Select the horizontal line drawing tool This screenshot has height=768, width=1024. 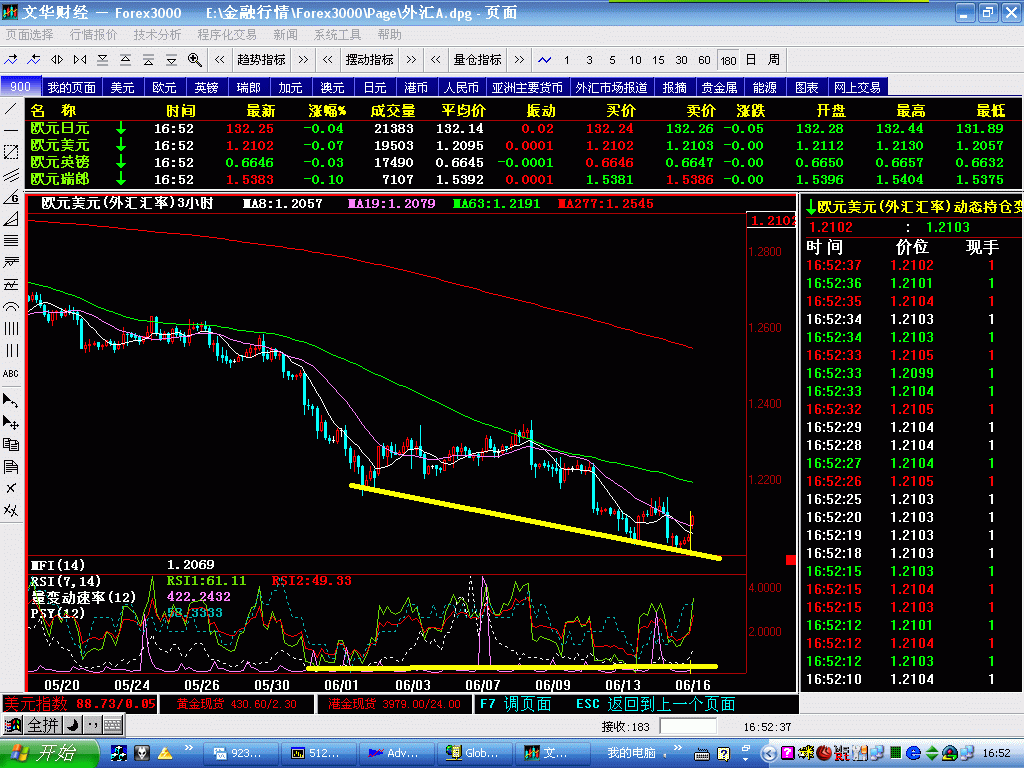[11, 131]
